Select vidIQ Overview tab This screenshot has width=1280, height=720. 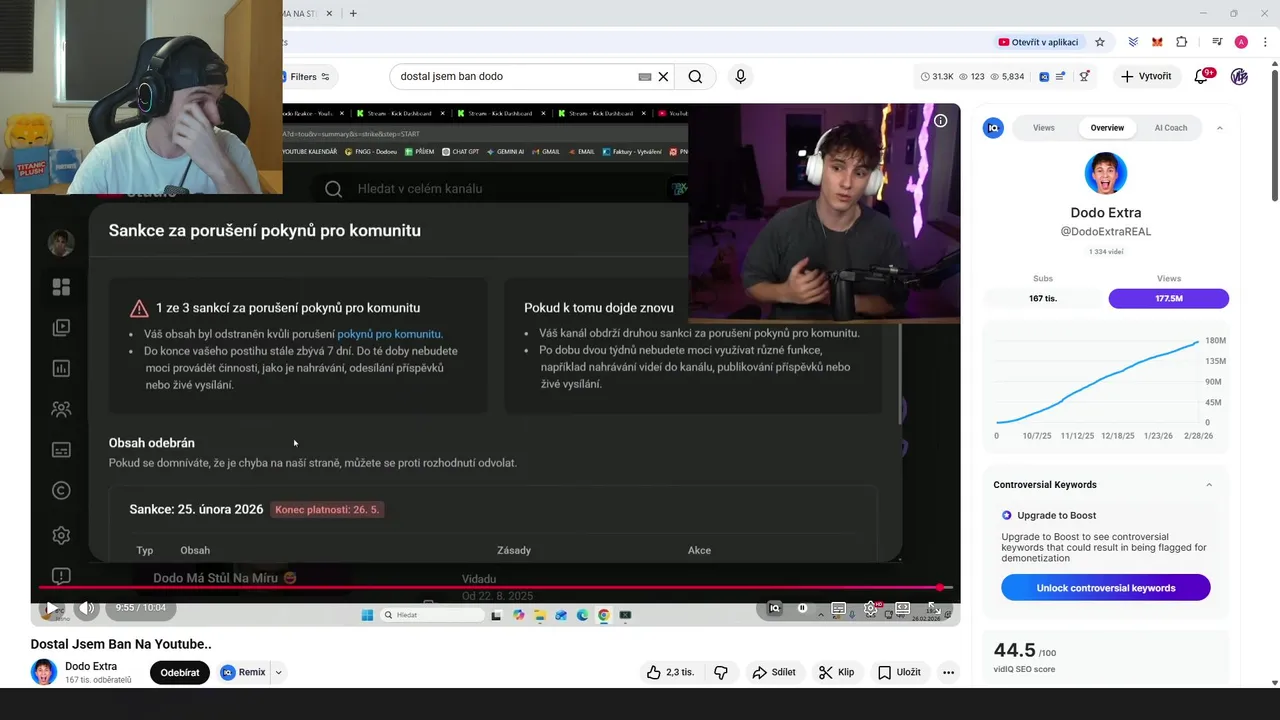1107,128
